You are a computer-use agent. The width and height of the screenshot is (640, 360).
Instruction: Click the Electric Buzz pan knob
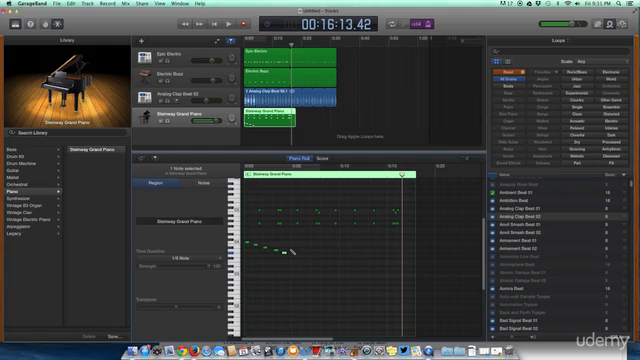[231, 78]
